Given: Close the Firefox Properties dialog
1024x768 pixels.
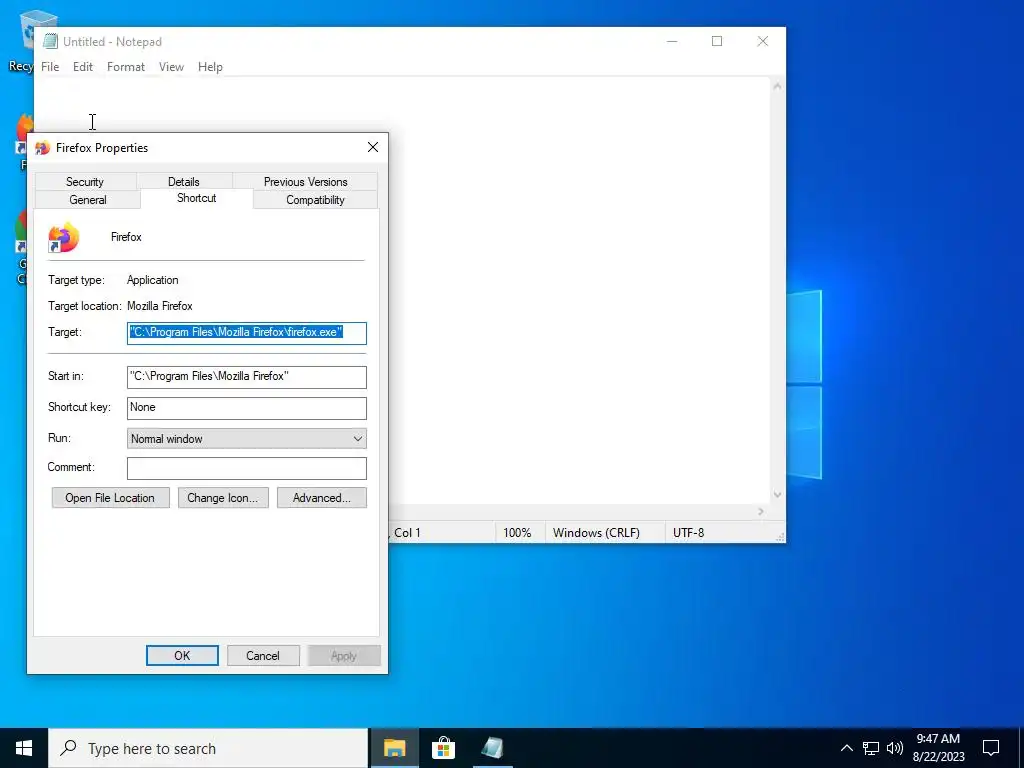Looking at the screenshot, I should 373,148.
